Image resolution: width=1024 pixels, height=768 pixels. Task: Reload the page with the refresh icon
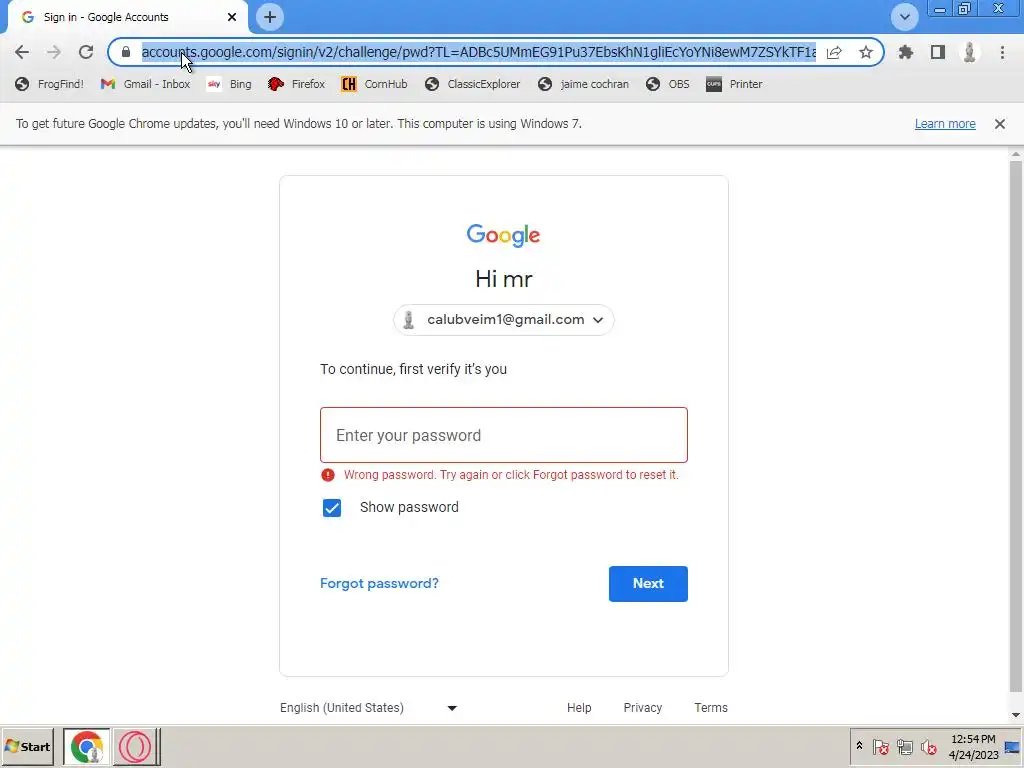coord(86,52)
